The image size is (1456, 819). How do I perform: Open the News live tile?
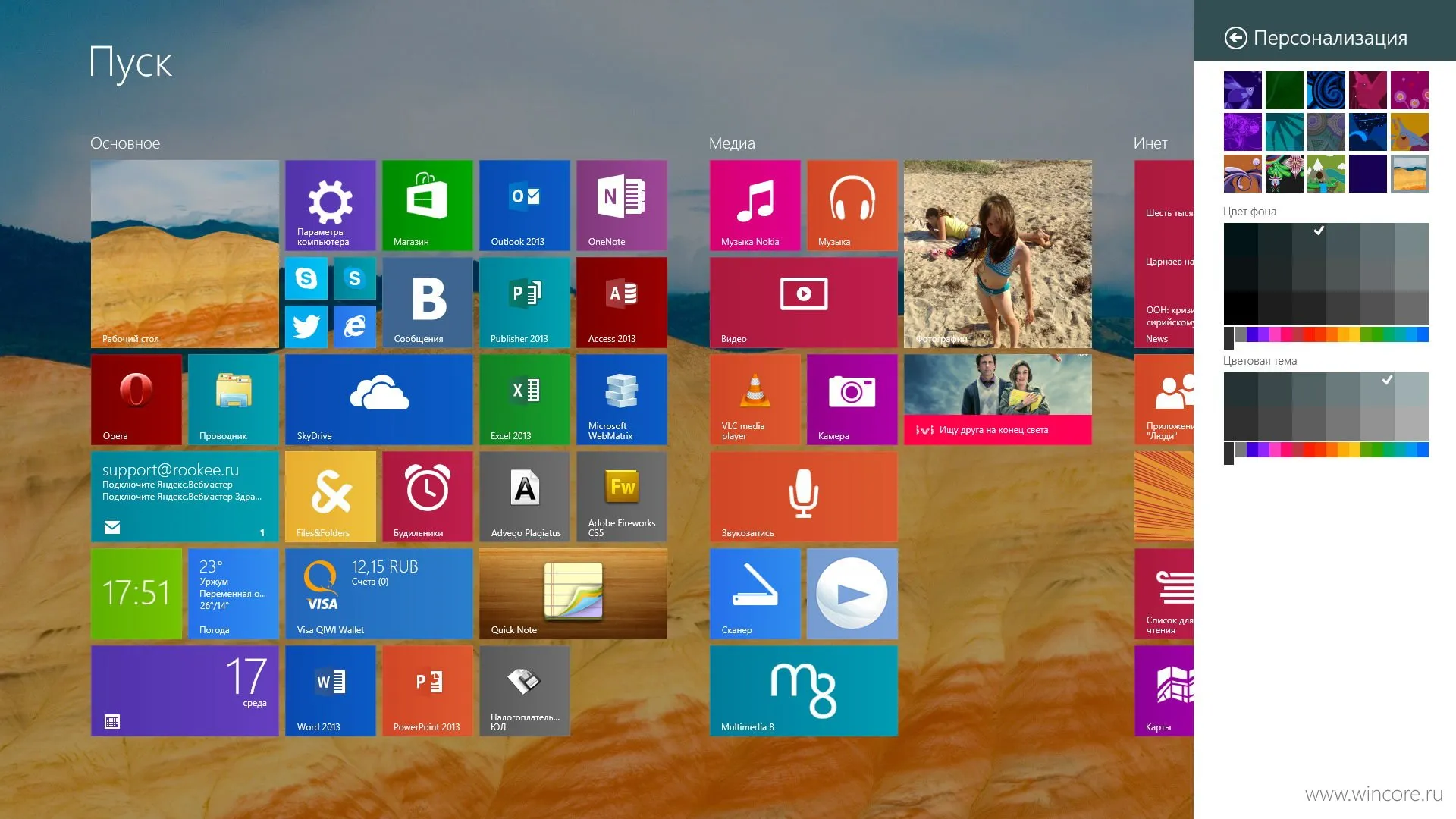[x=1164, y=253]
